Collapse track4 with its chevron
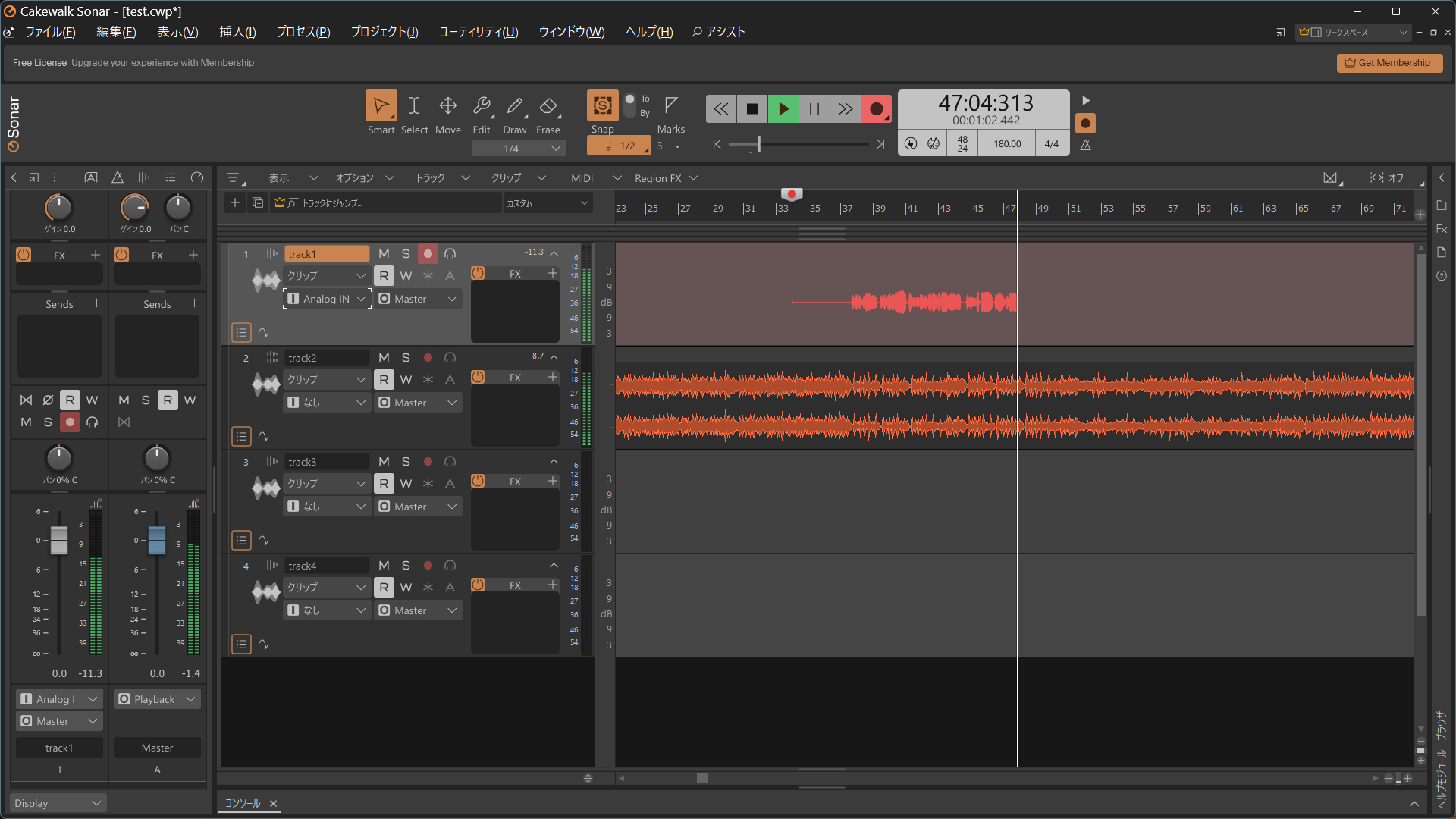The height and width of the screenshot is (819, 1456). pos(554,566)
